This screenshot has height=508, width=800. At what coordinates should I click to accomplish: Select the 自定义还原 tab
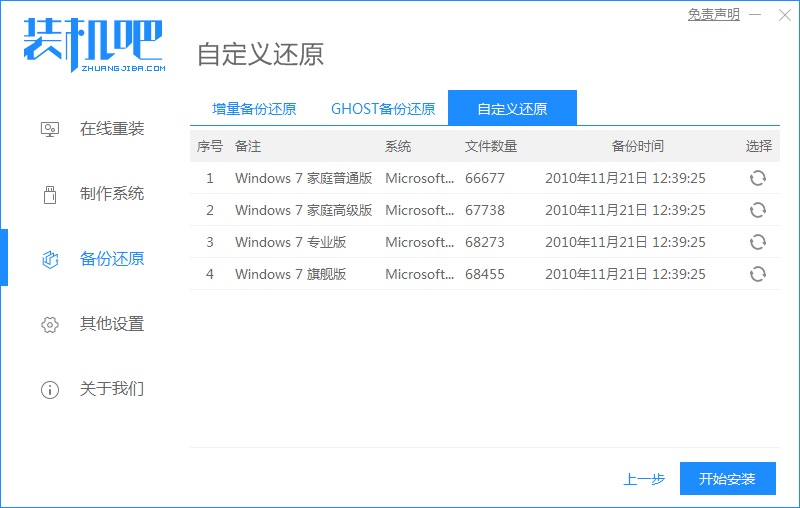pyautogui.click(x=512, y=108)
